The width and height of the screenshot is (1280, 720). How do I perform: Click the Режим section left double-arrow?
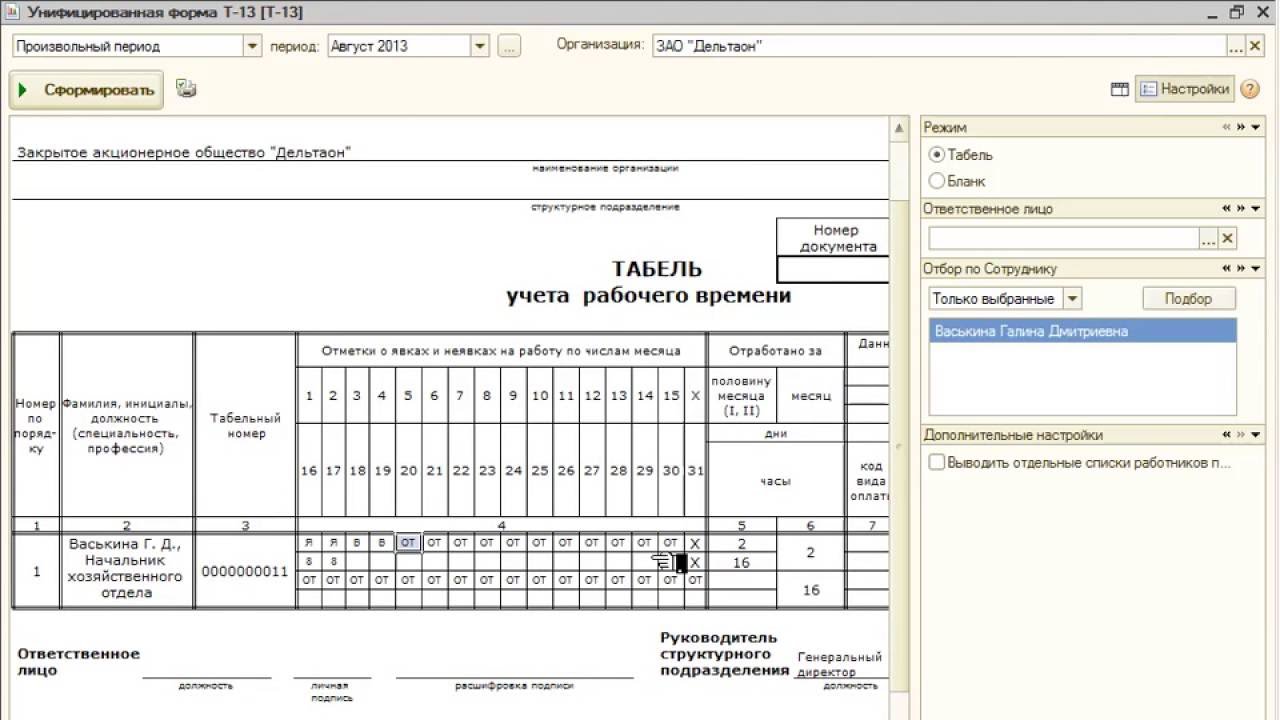pos(1226,127)
